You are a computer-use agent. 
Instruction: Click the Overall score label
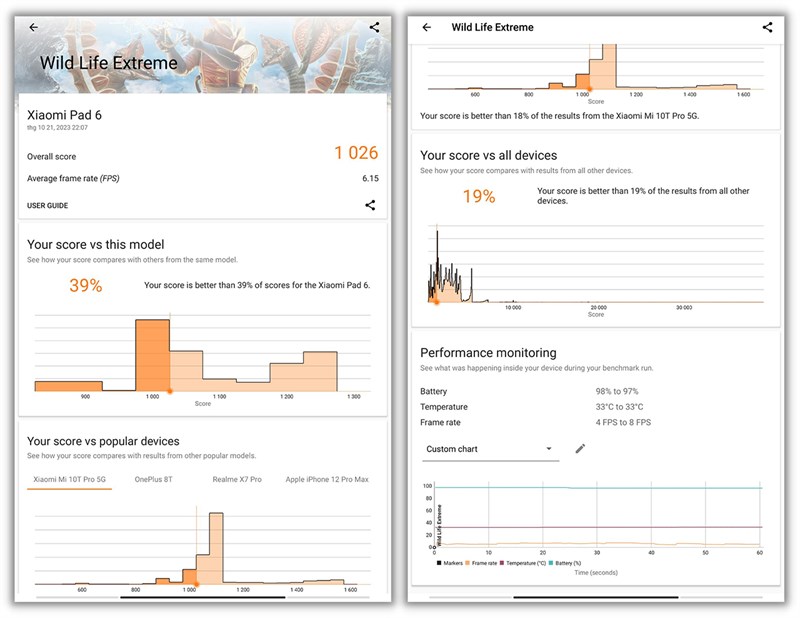(x=52, y=157)
